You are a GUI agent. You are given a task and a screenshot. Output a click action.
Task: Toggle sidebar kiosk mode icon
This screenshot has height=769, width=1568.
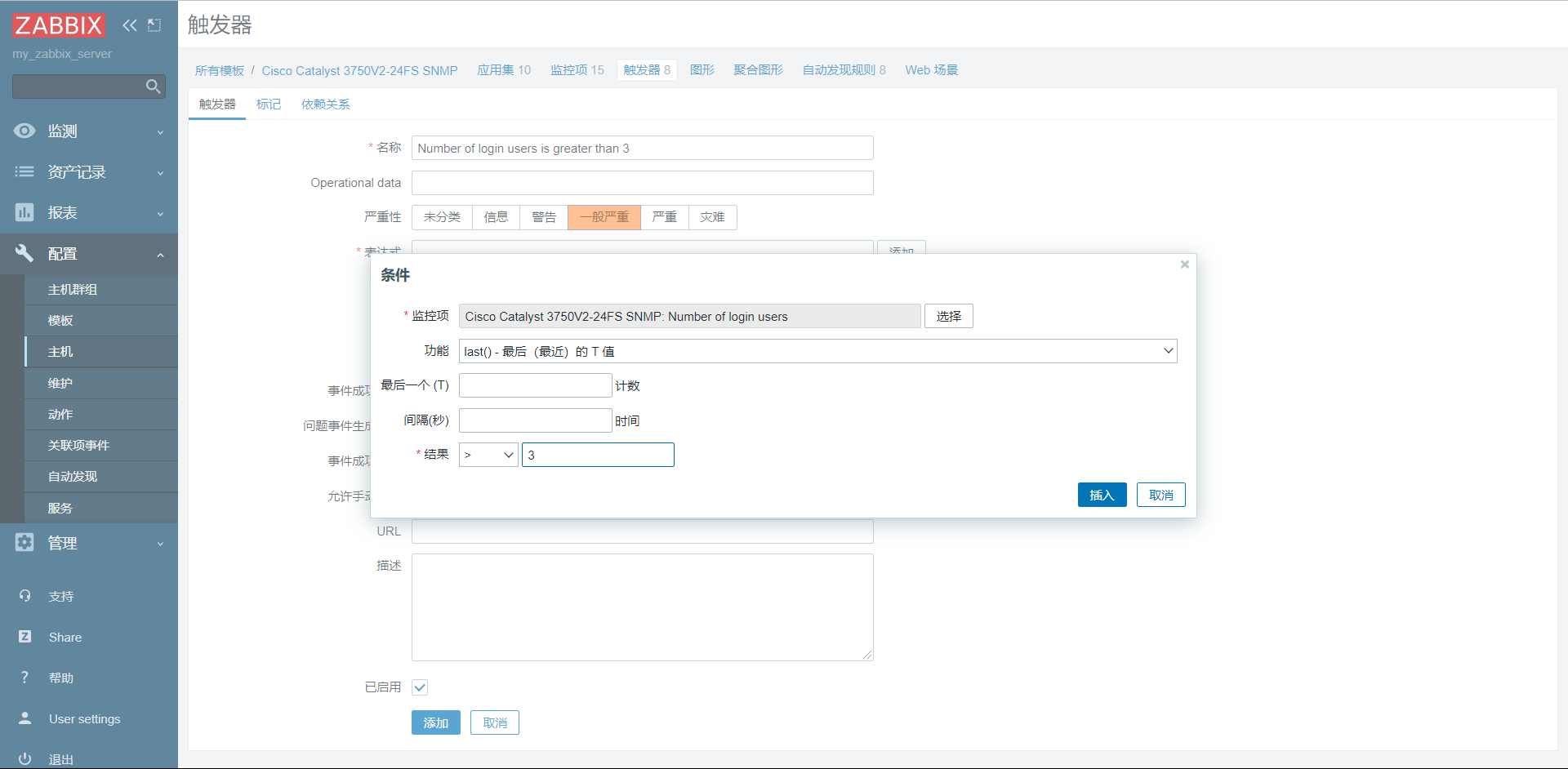point(154,25)
